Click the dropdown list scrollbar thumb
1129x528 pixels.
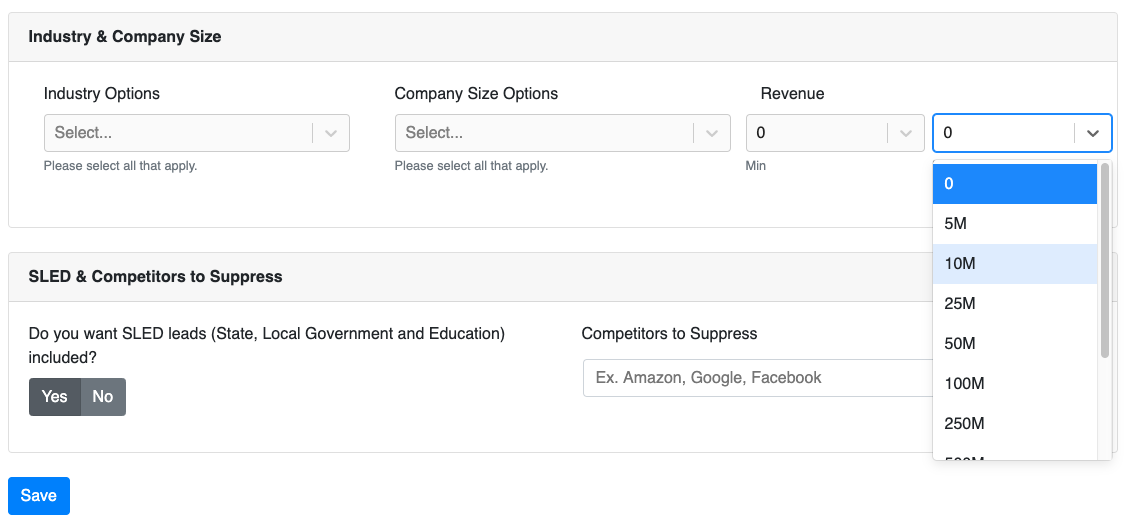(x=1105, y=260)
